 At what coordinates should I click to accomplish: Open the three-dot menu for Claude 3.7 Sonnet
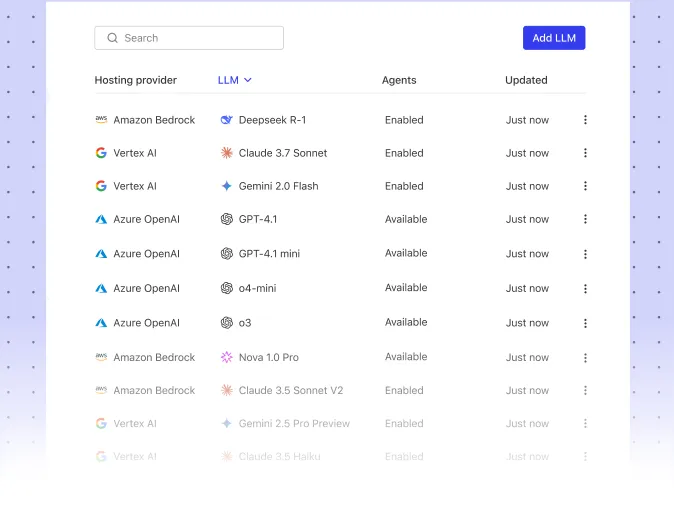coord(585,153)
